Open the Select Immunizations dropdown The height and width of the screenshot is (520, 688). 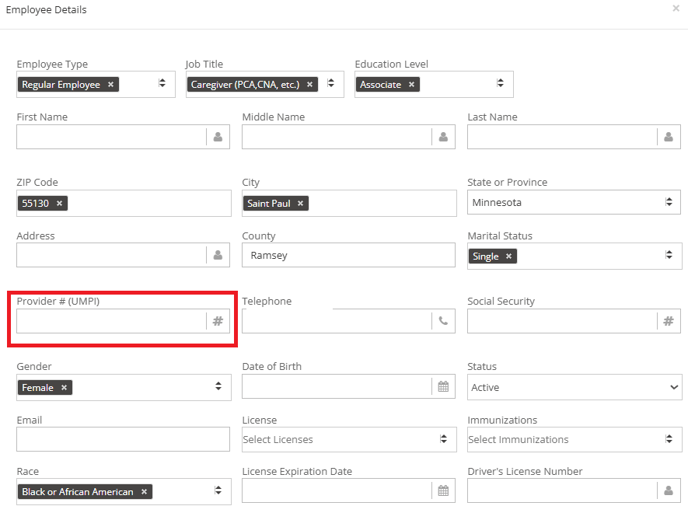tap(574, 439)
